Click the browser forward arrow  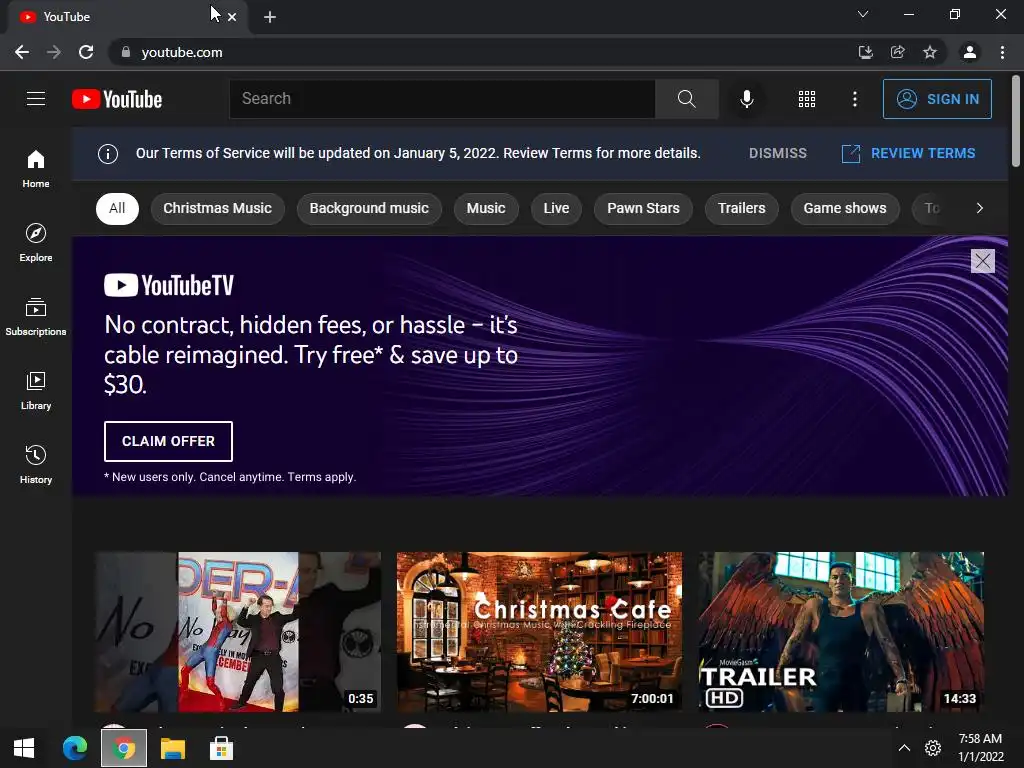[54, 52]
